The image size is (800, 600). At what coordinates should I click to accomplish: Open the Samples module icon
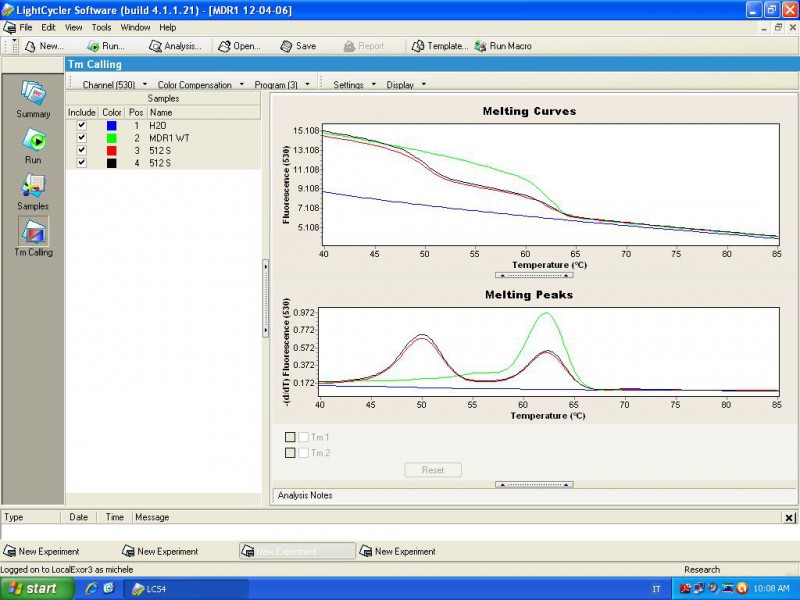click(x=33, y=187)
